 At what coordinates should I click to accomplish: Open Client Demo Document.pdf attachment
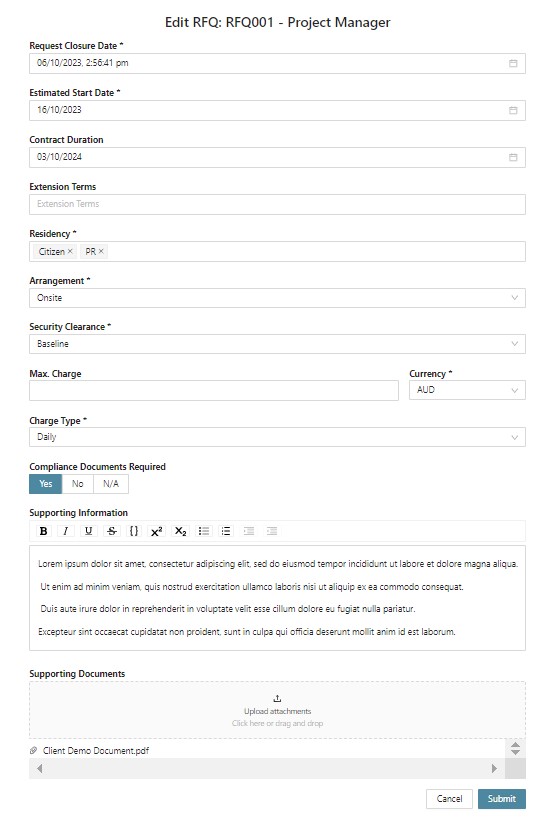96,751
